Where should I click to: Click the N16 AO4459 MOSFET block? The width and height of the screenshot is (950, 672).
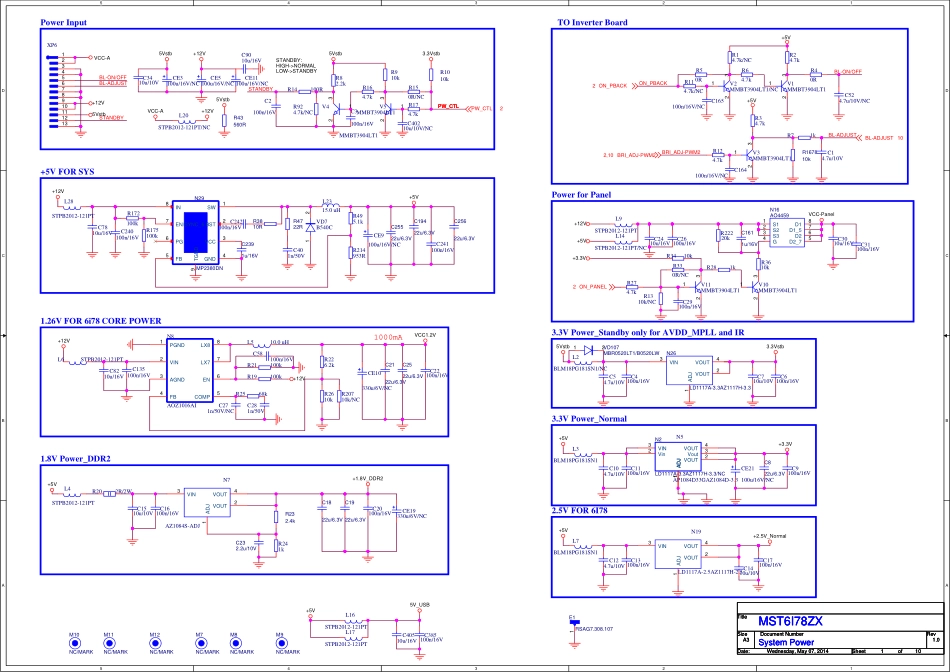pos(783,234)
